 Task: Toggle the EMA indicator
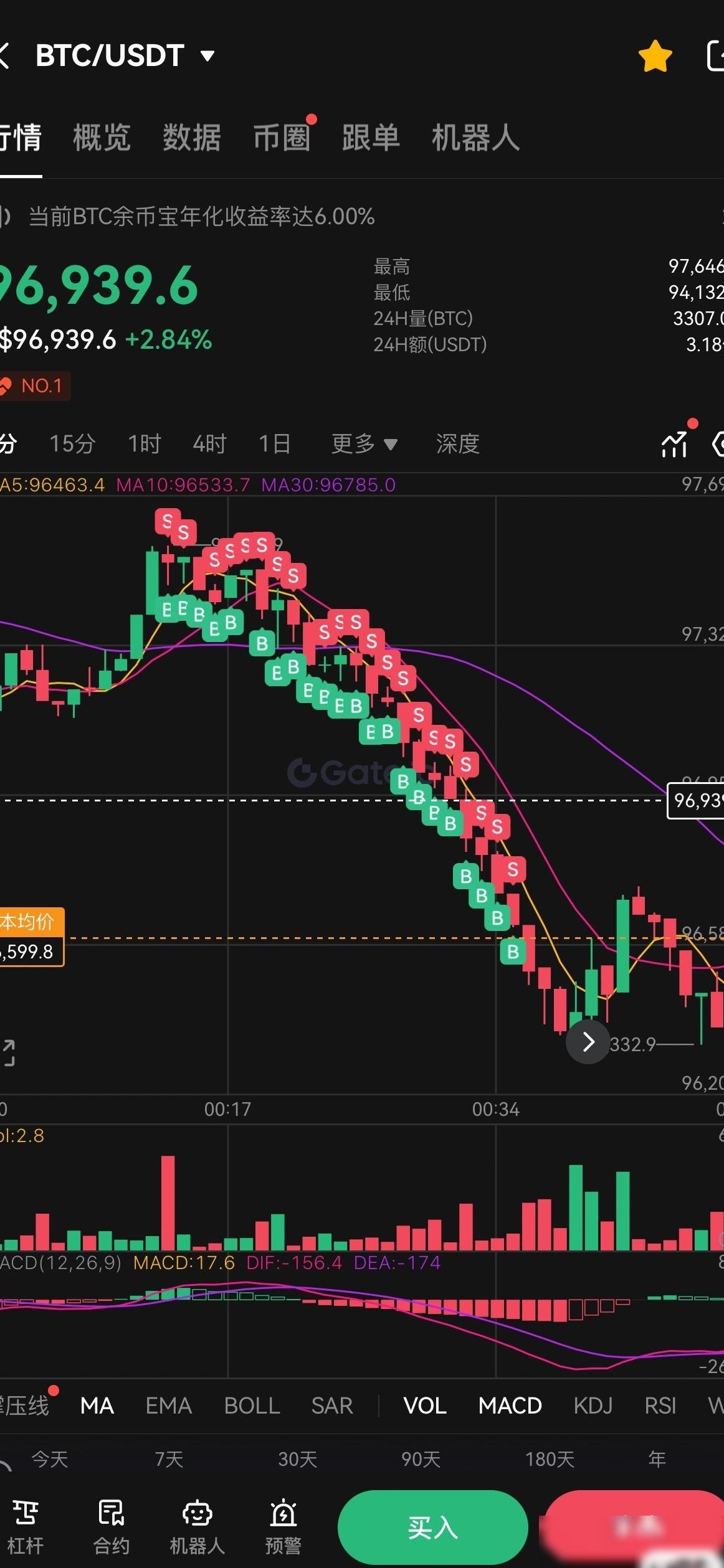168,1405
